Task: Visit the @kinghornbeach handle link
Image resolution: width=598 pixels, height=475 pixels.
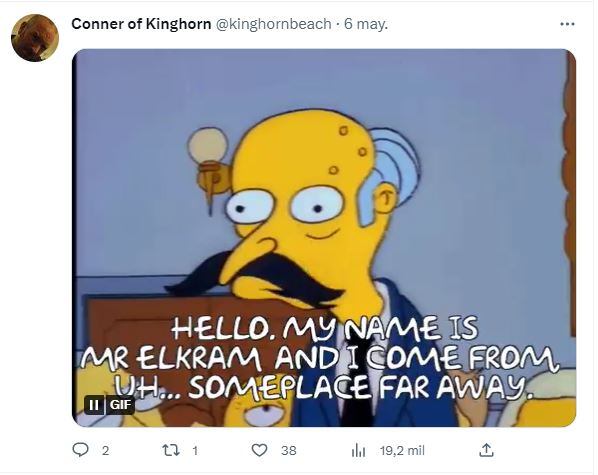Action: (274, 24)
